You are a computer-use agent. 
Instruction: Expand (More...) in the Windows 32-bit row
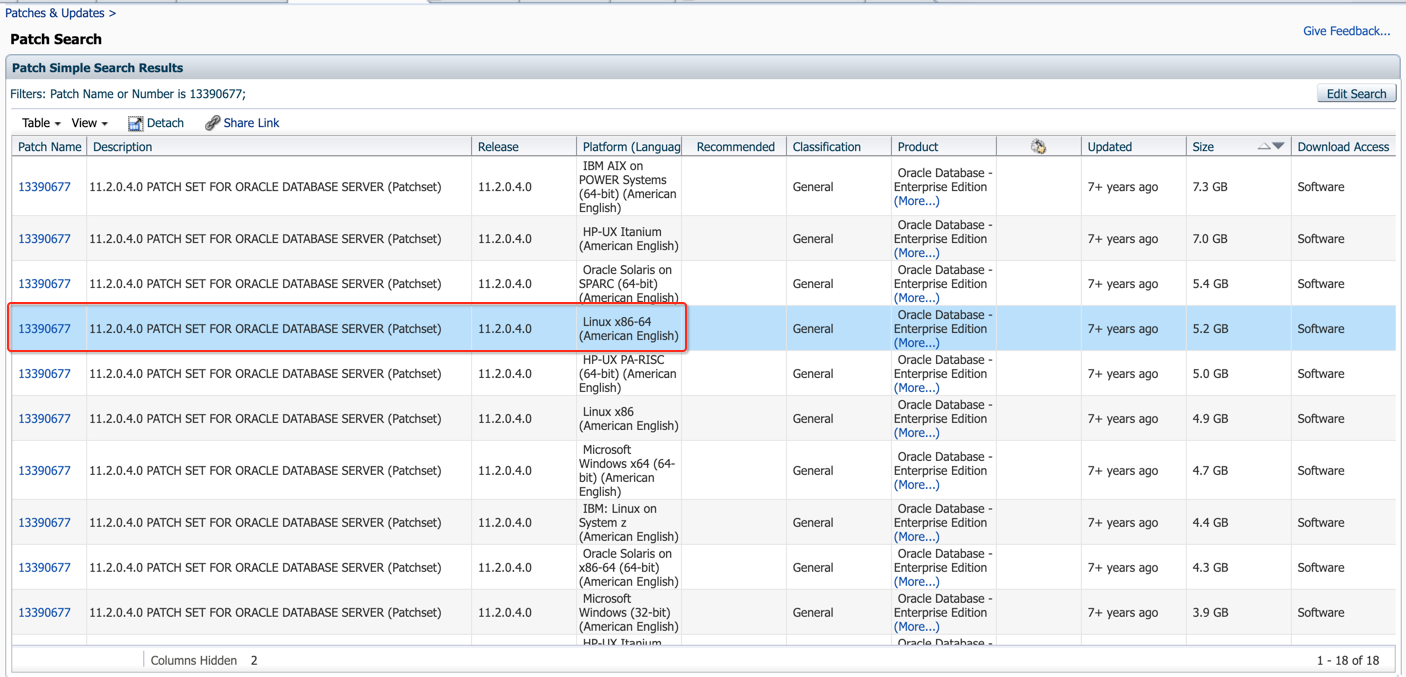tap(916, 627)
